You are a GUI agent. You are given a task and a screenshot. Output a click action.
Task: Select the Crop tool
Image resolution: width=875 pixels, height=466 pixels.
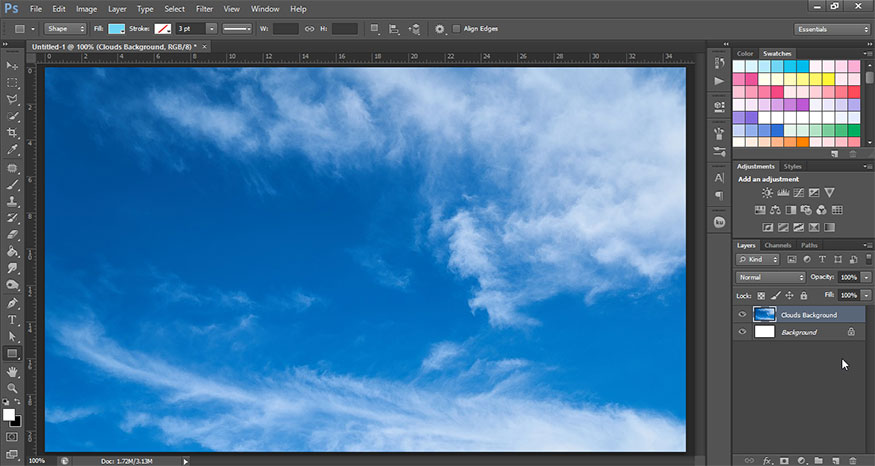(x=13, y=132)
